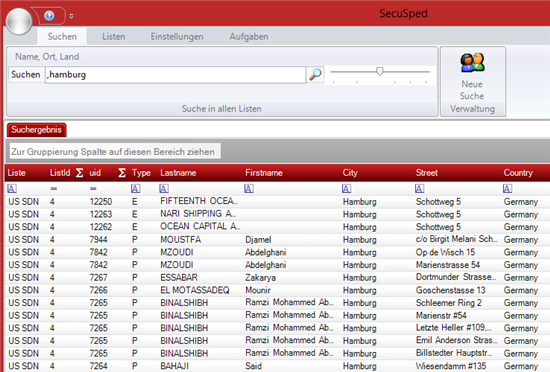Switch to the Listen tab
550x372 pixels.
click(x=114, y=36)
